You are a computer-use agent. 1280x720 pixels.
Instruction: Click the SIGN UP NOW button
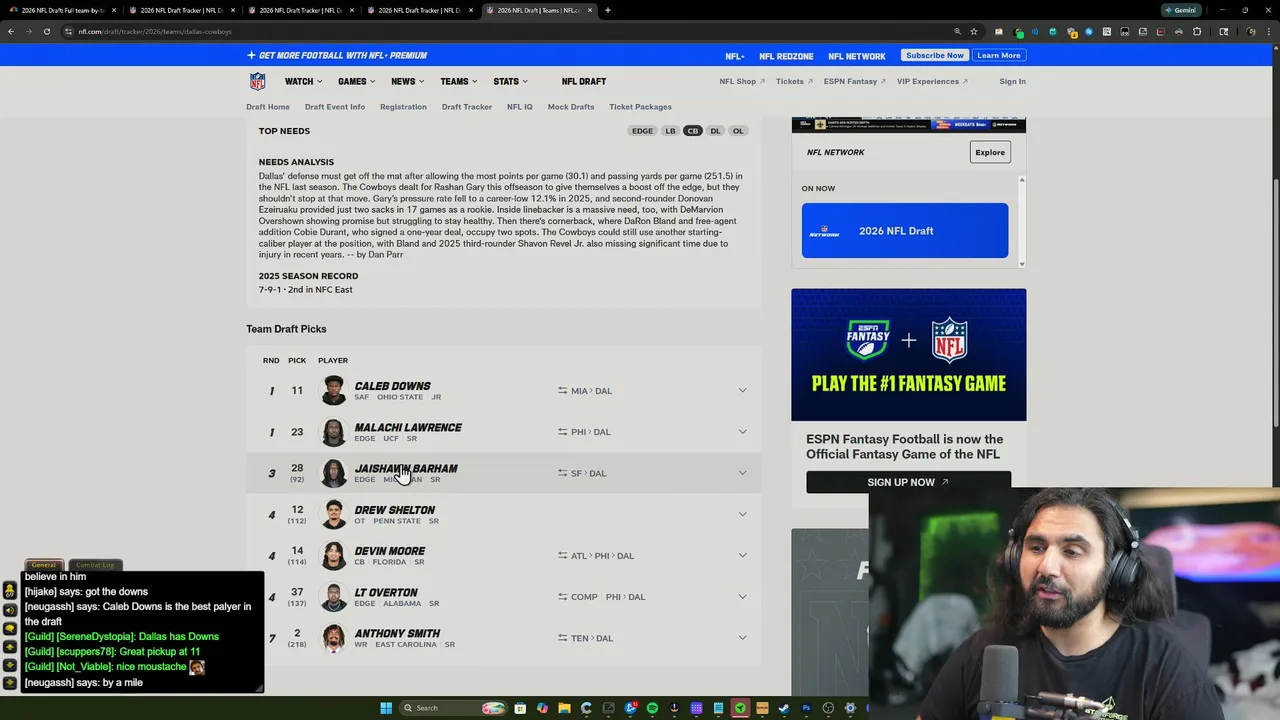pyautogui.click(x=908, y=482)
